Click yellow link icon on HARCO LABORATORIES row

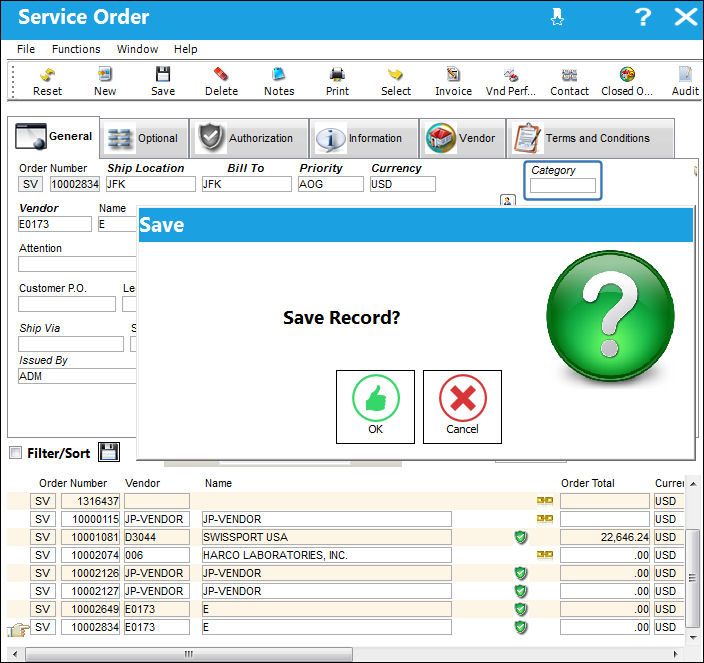[x=545, y=554]
